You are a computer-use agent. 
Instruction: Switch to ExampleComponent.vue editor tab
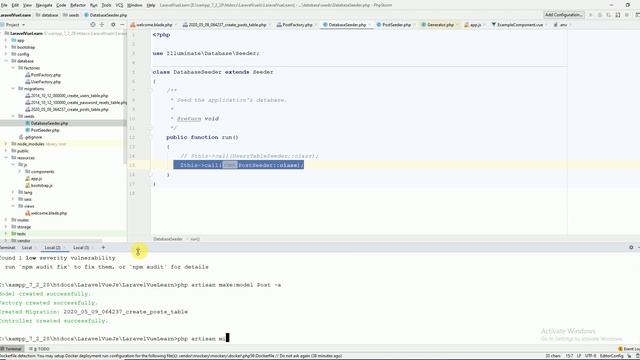(x=517, y=25)
